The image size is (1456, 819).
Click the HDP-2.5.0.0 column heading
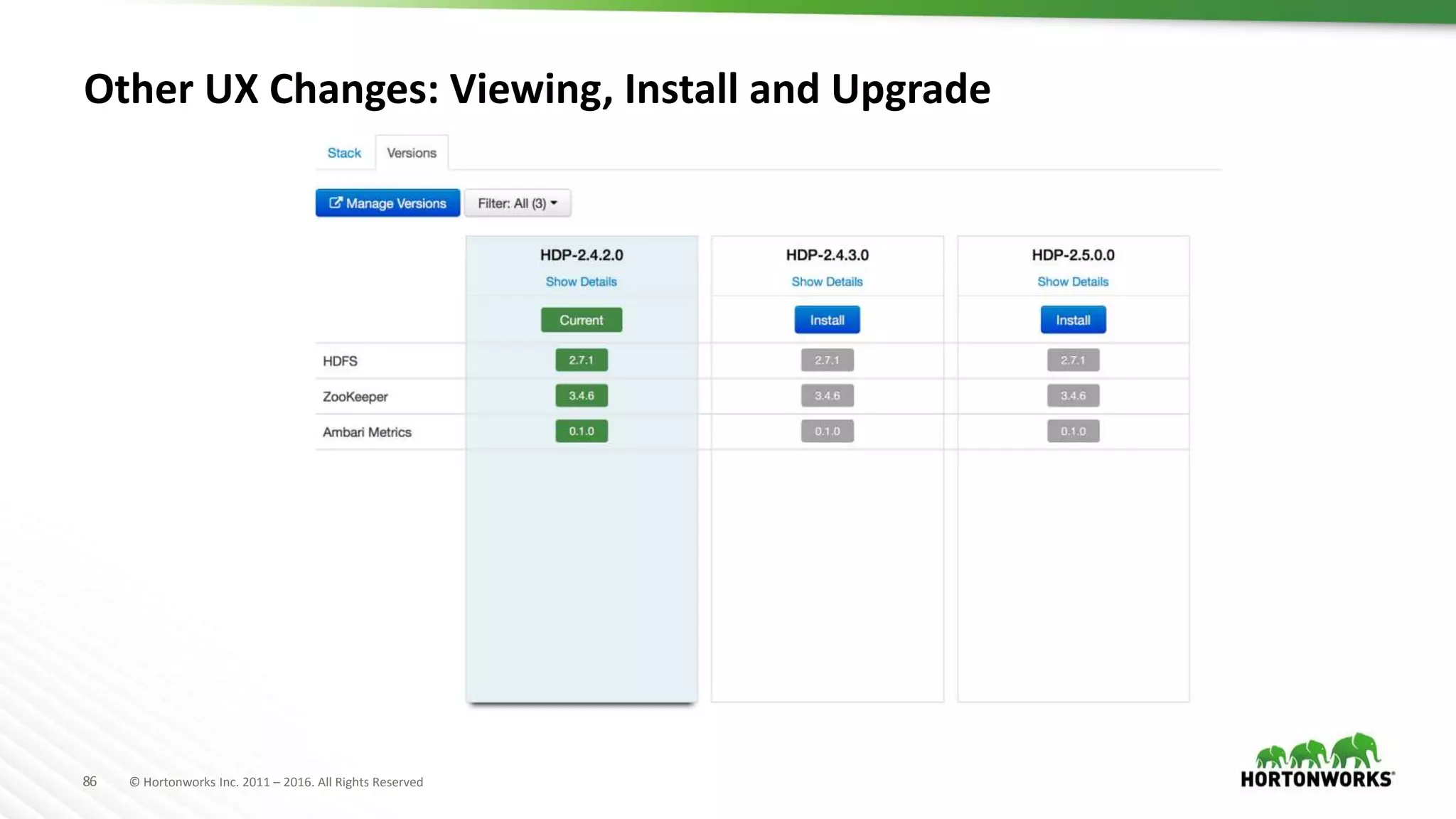point(1073,255)
